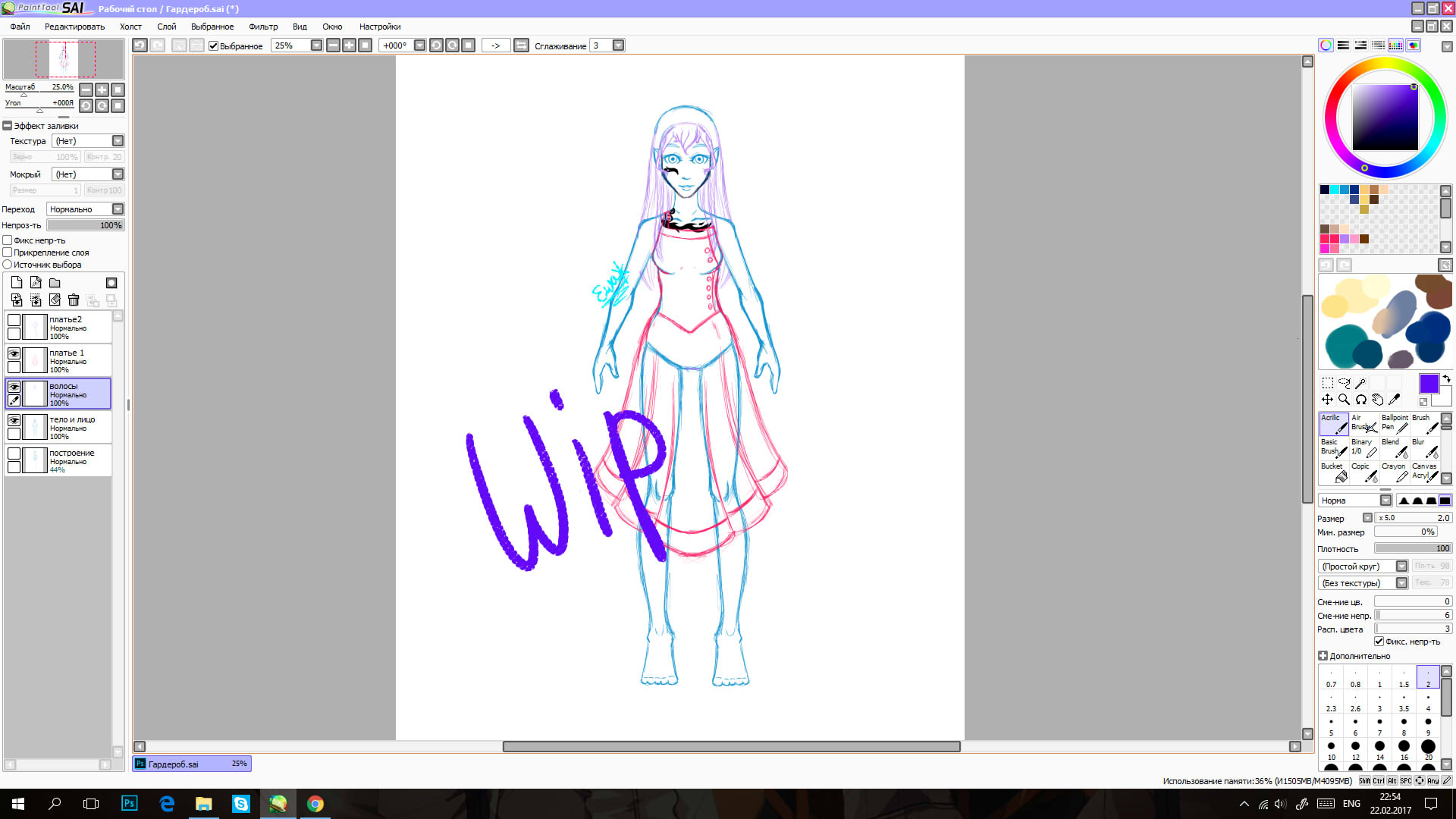Create a new raster layer

17,282
